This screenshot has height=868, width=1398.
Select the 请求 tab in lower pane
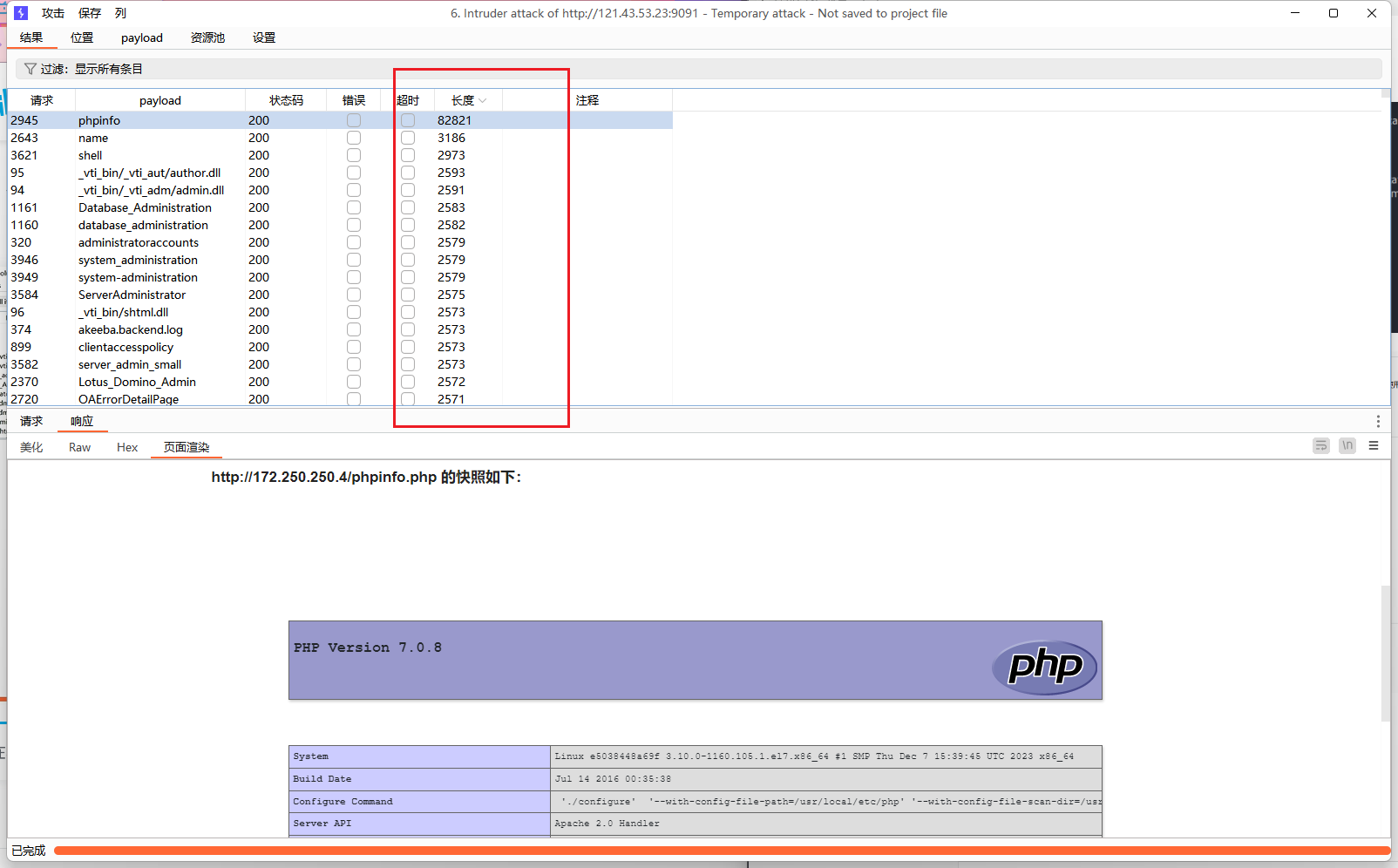31,421
